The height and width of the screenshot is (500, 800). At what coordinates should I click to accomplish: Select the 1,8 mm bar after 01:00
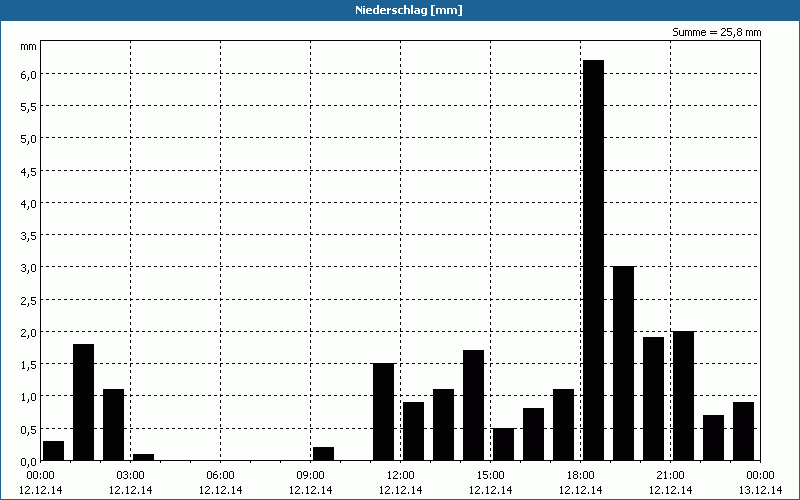click(84, 403)
